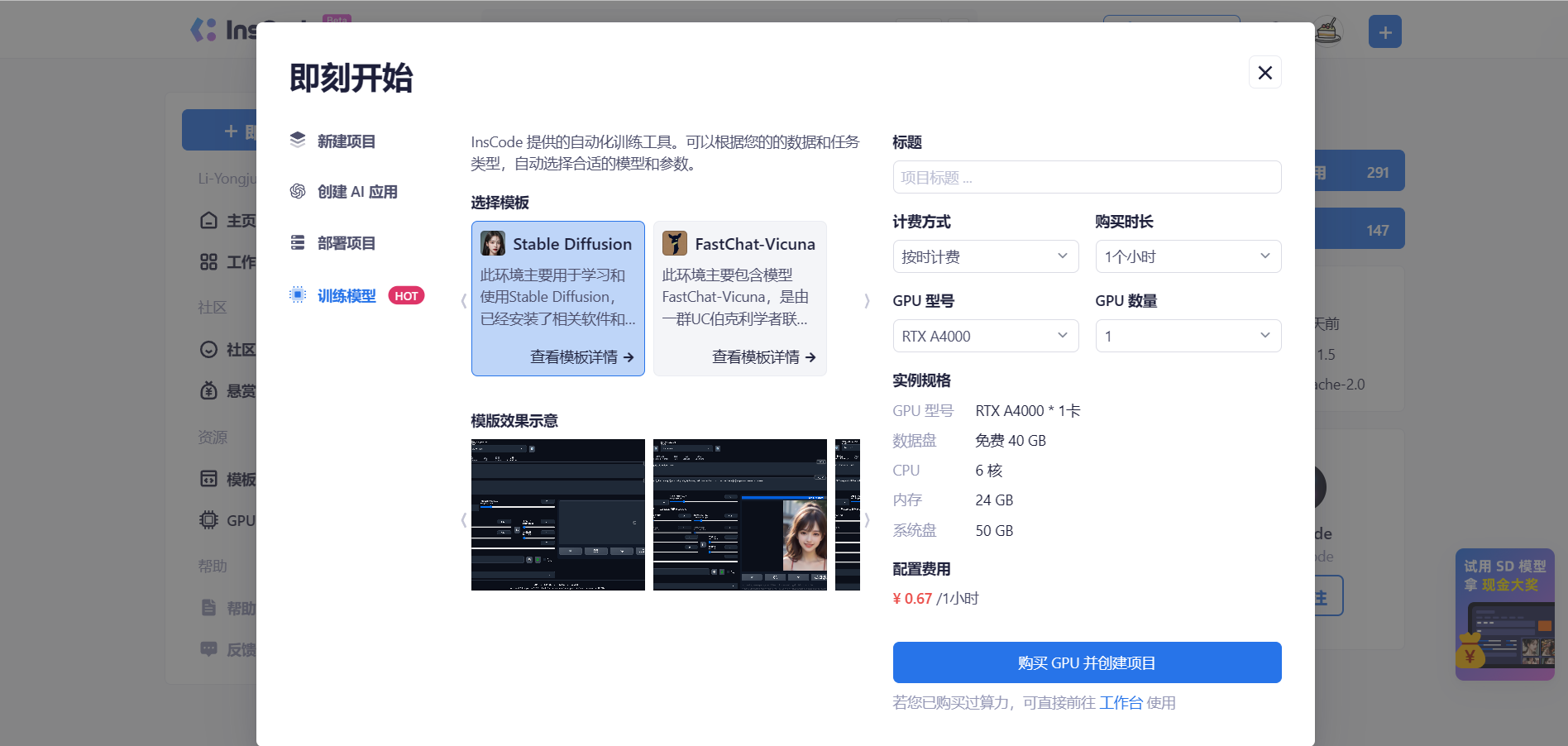The height and width of the screenshot is (746, 1568).
Task: Click the 新建项目 layers icon
Action: (298, 141)
